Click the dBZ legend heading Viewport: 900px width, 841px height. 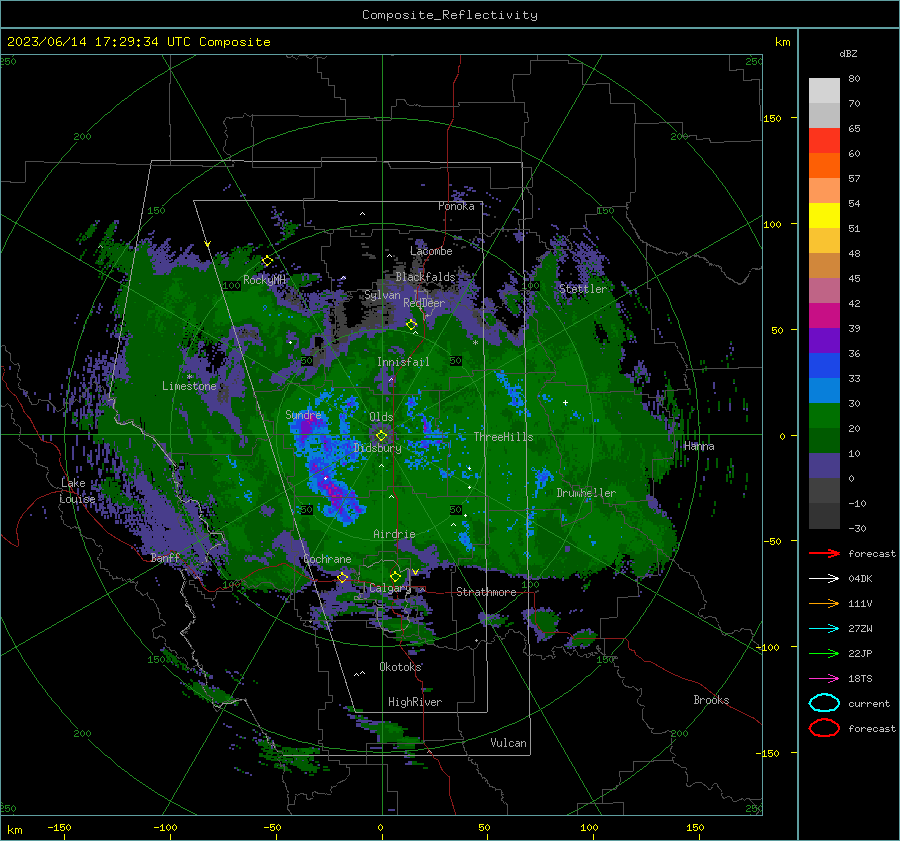pos(848,53)
